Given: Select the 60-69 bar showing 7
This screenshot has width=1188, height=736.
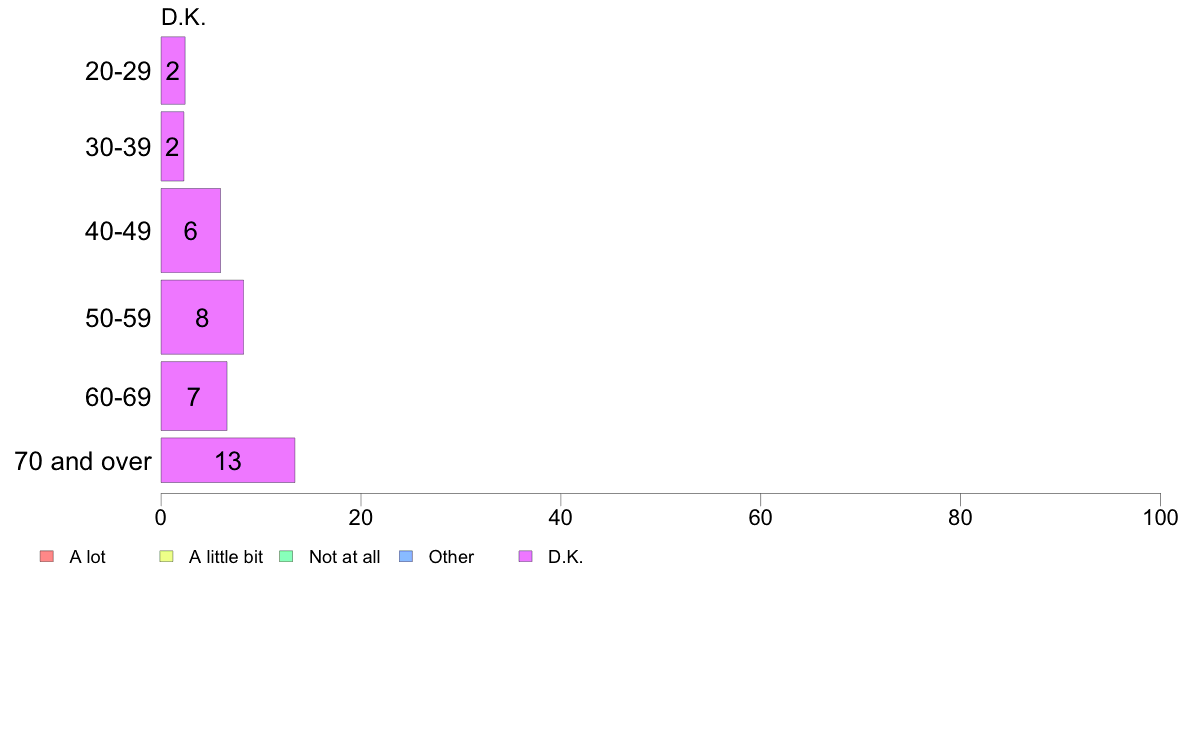Looking at the screenshot, I should coord(193,396).
